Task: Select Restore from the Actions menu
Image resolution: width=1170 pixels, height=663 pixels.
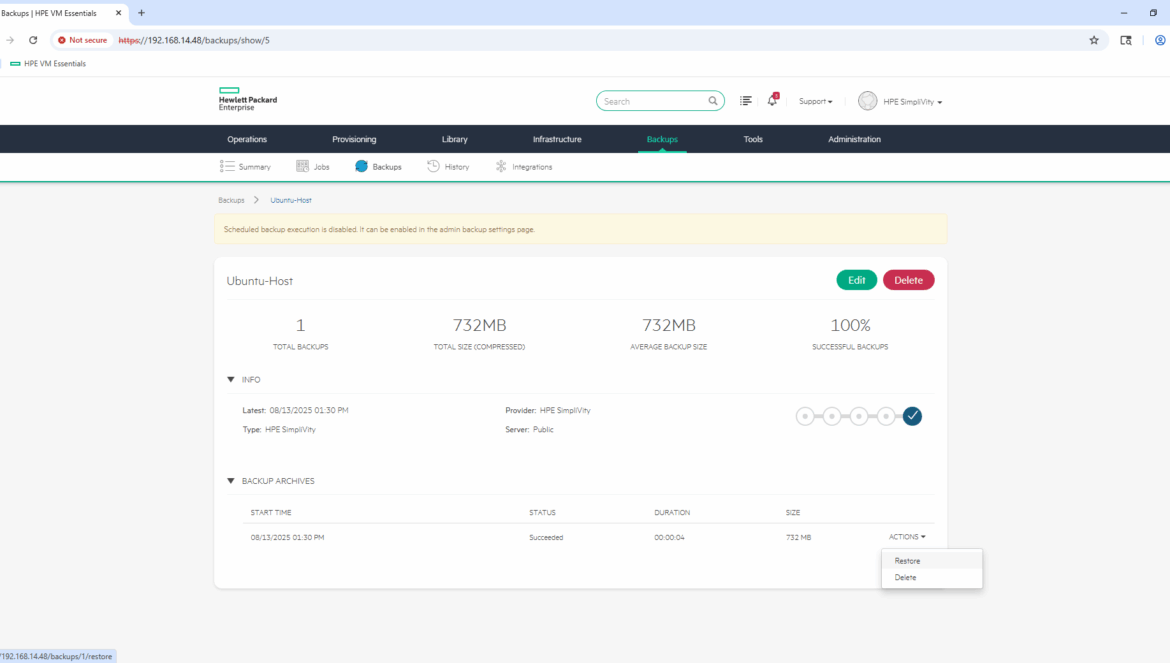Action: [x=908, y=561]
